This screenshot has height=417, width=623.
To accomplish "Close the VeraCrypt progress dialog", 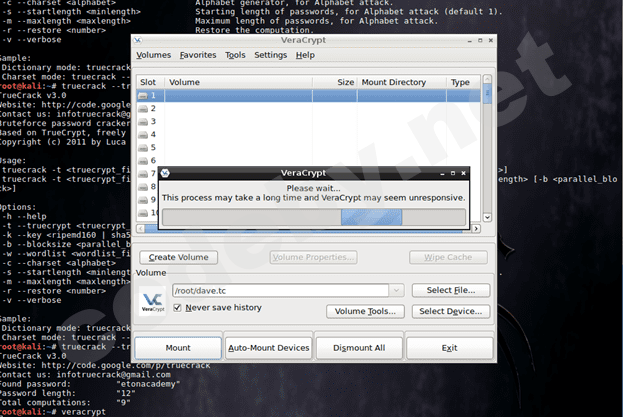I will (x=463, y=173).
